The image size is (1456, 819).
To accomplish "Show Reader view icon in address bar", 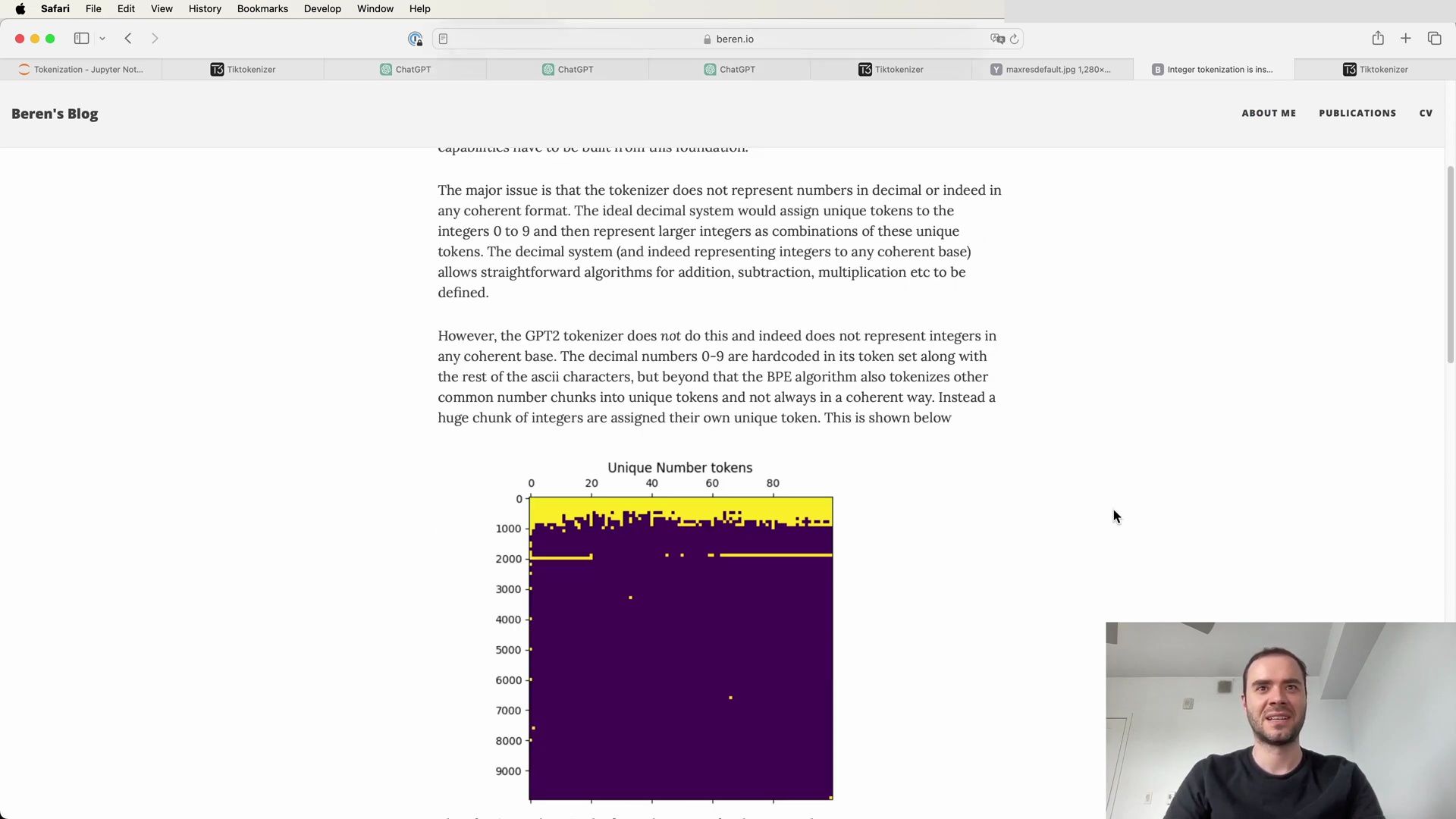I will [x=444, y=39].
